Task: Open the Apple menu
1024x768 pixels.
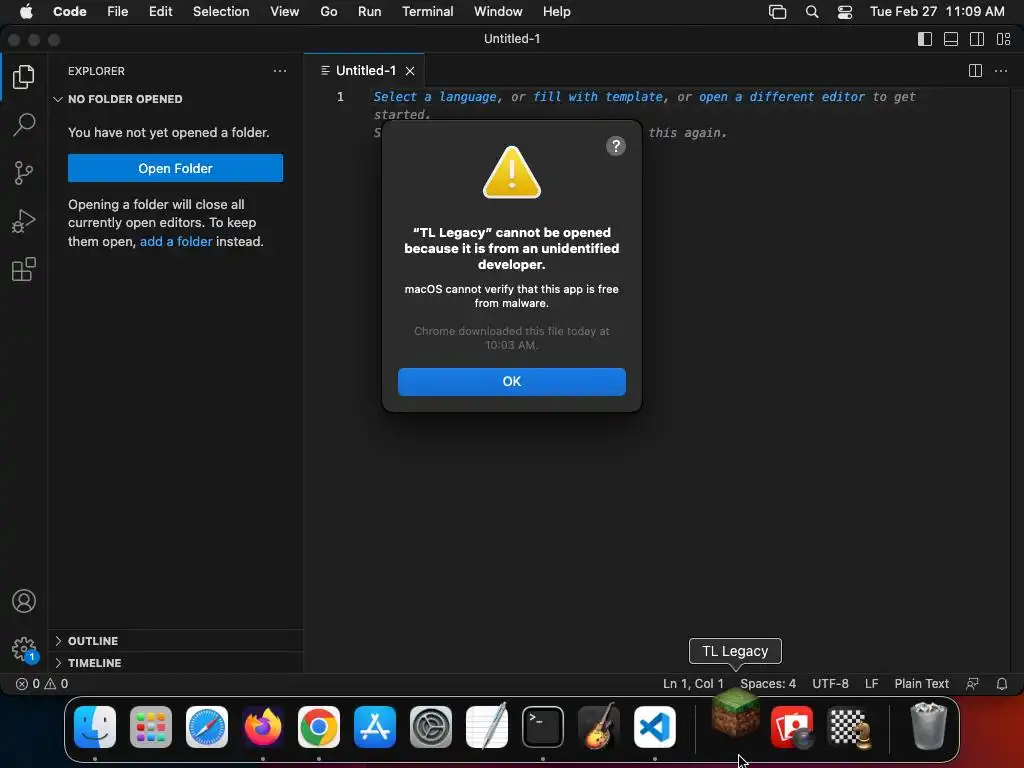Action: pos(26,12)
